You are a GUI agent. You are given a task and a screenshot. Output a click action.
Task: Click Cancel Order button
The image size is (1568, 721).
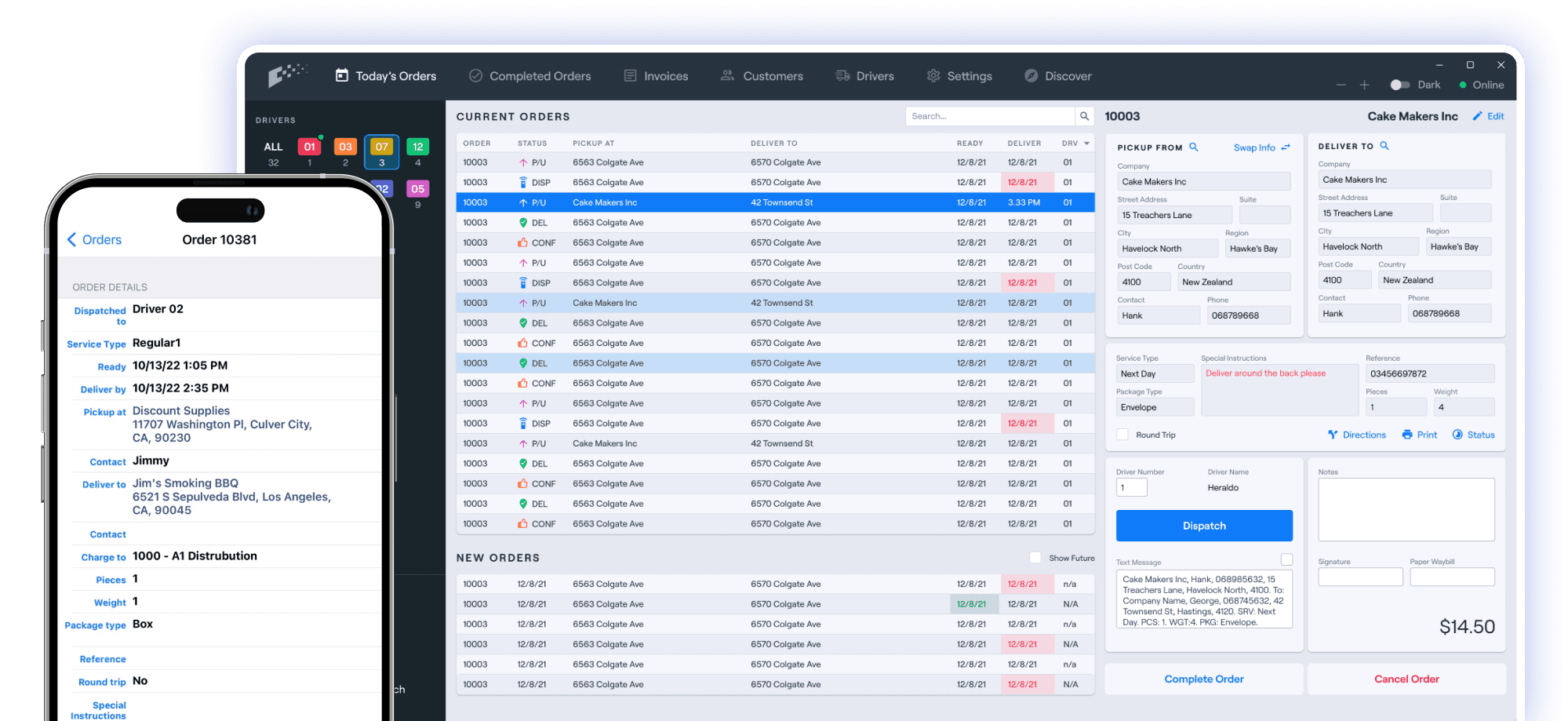pyautogui.click(x=1406, y=679)
